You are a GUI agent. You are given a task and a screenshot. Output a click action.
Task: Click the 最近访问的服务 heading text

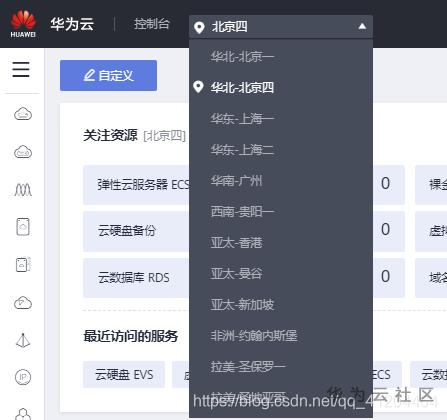(x=131, y=336)
